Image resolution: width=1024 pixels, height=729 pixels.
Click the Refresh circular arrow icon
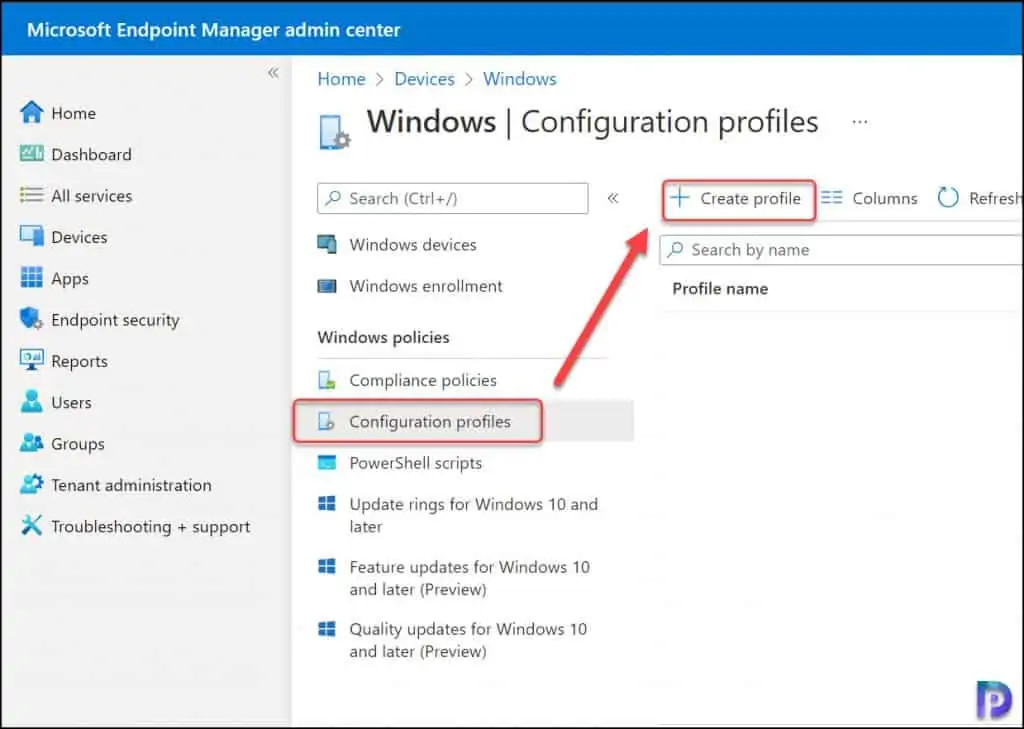pos(948,197)
